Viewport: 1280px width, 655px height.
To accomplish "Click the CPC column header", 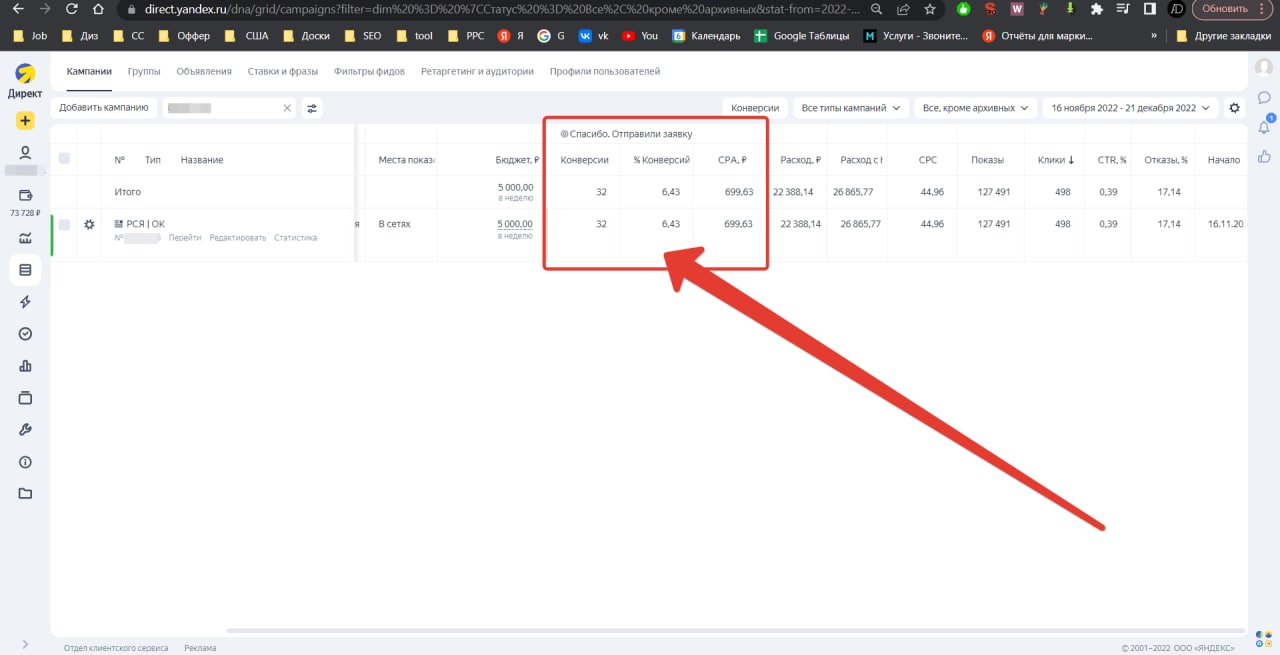I will (928, 160).
